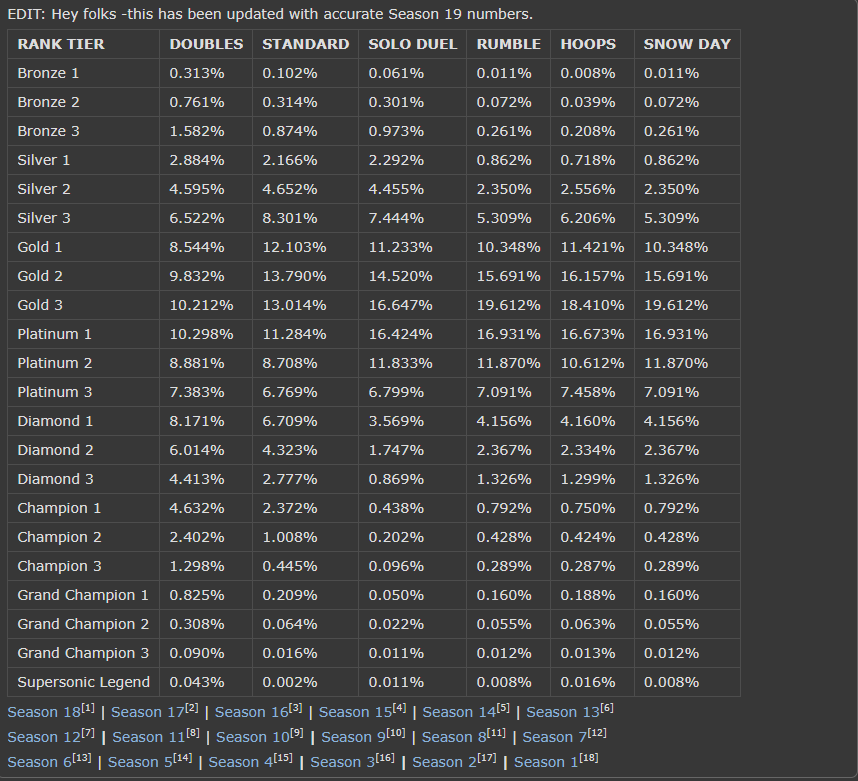The width and height of the screenshot is (858, 781).
Task: Open the Season 9 link
Action: coord(353,737)
